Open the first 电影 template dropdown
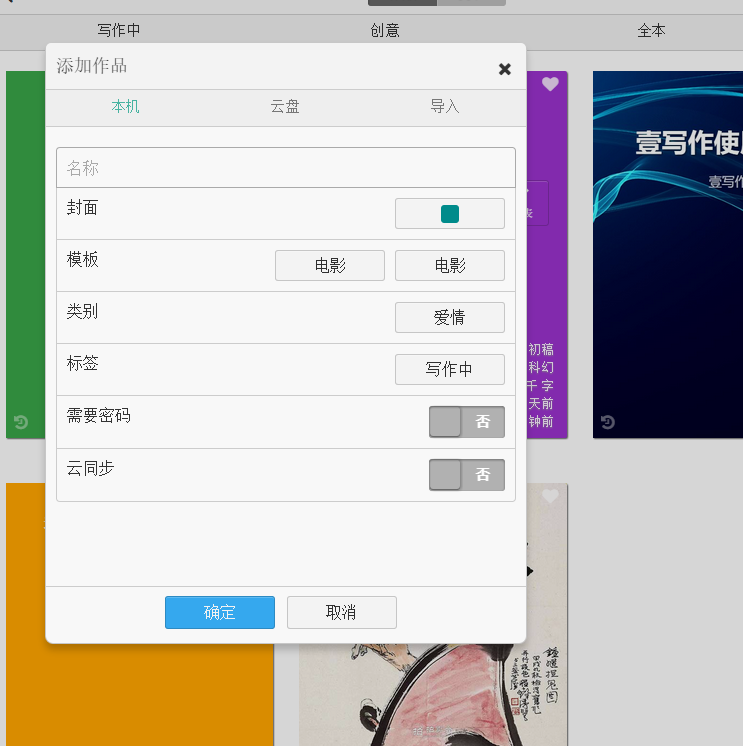The width and height of the screenshot is (743, 746). [x=330, y=266]
